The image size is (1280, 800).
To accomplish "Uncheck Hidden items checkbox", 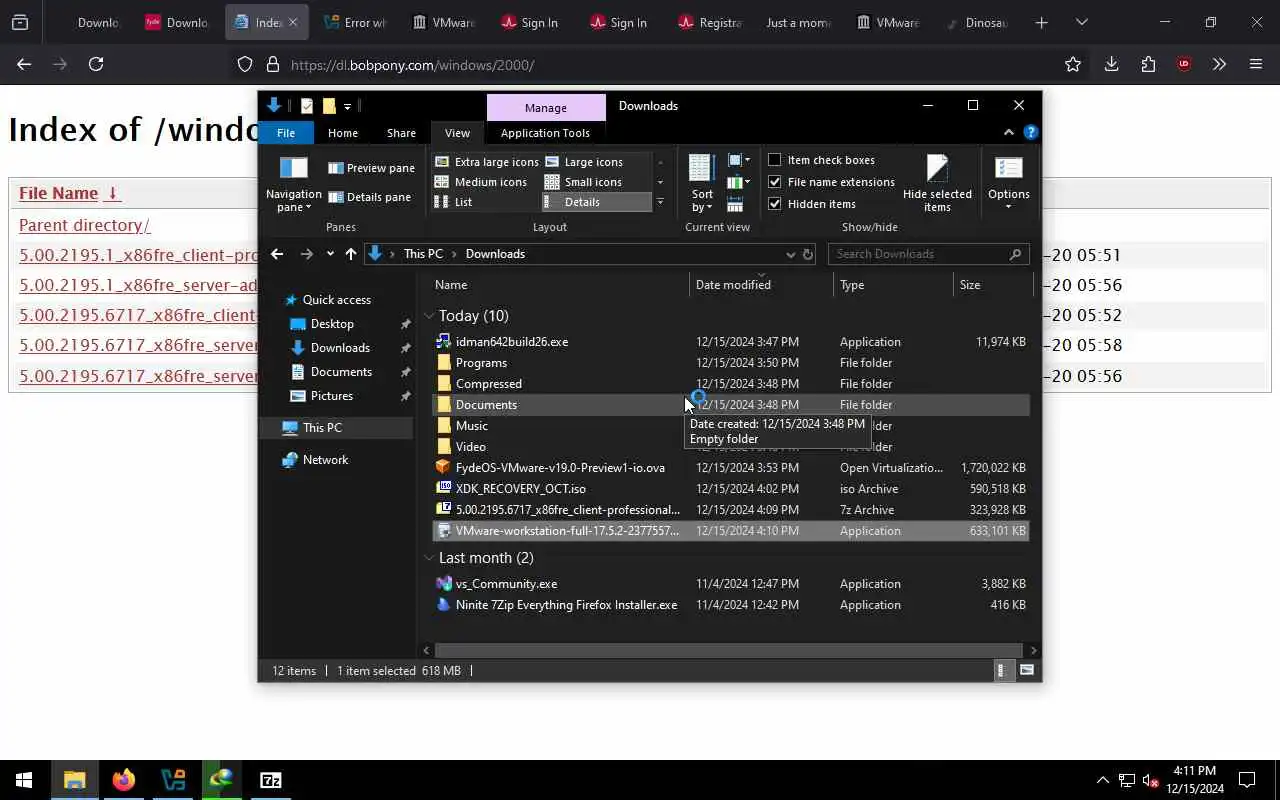I will point(775,204).
